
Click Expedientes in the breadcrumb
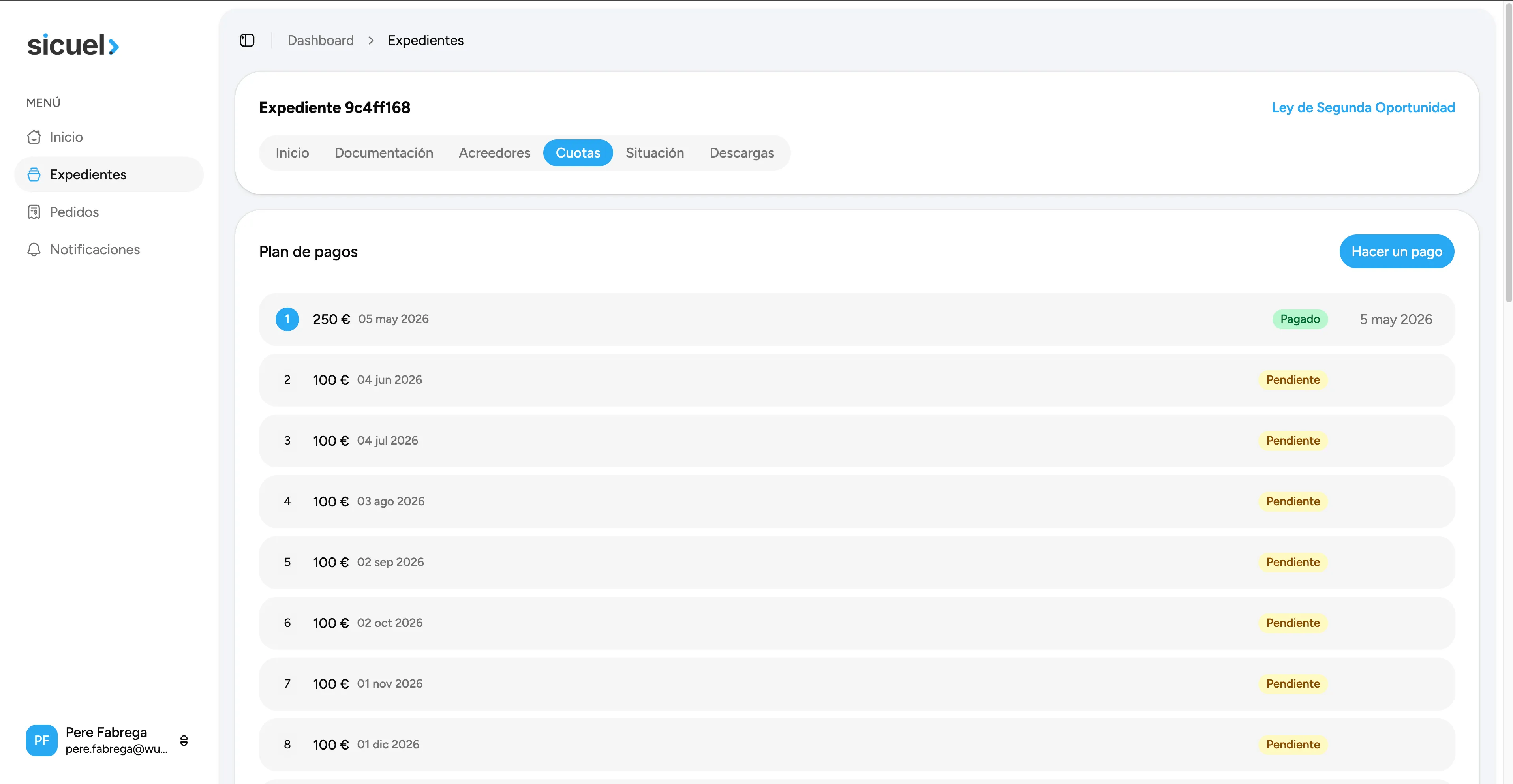coord(426,41)
